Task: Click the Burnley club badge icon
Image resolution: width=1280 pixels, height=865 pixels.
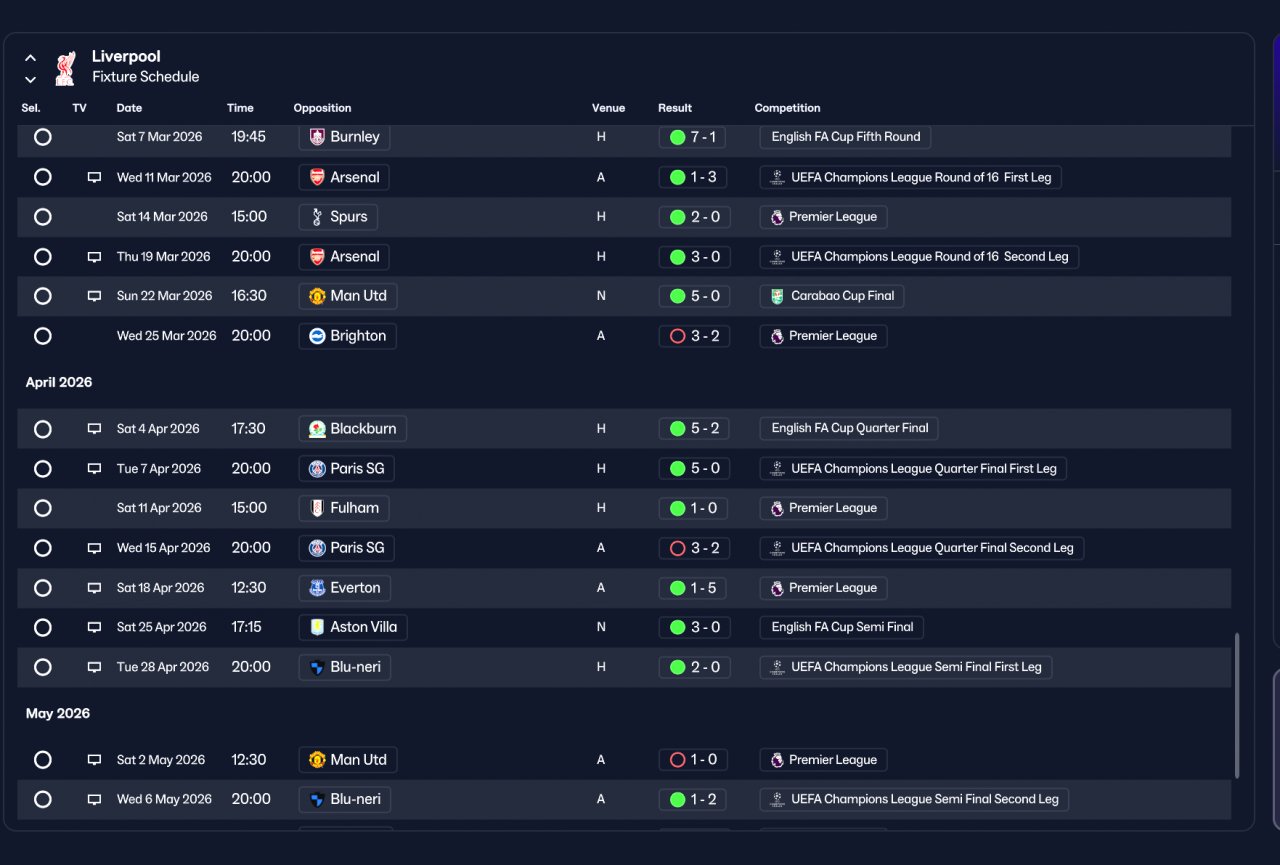Action: point(317,137)
